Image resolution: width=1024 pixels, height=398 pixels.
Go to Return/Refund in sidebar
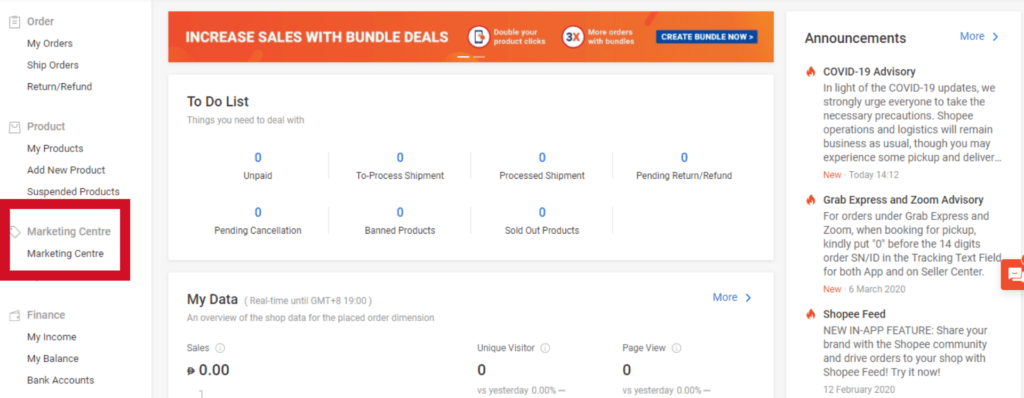coord(59,87)
